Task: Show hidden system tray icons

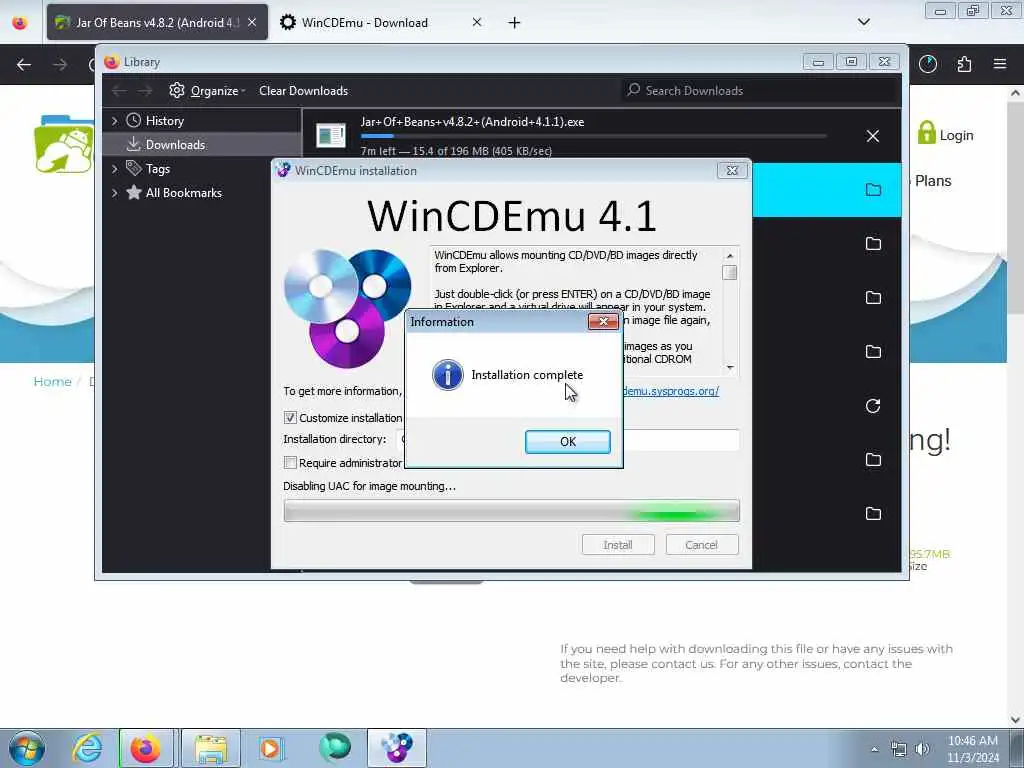Action: click(x=874, y=749)
